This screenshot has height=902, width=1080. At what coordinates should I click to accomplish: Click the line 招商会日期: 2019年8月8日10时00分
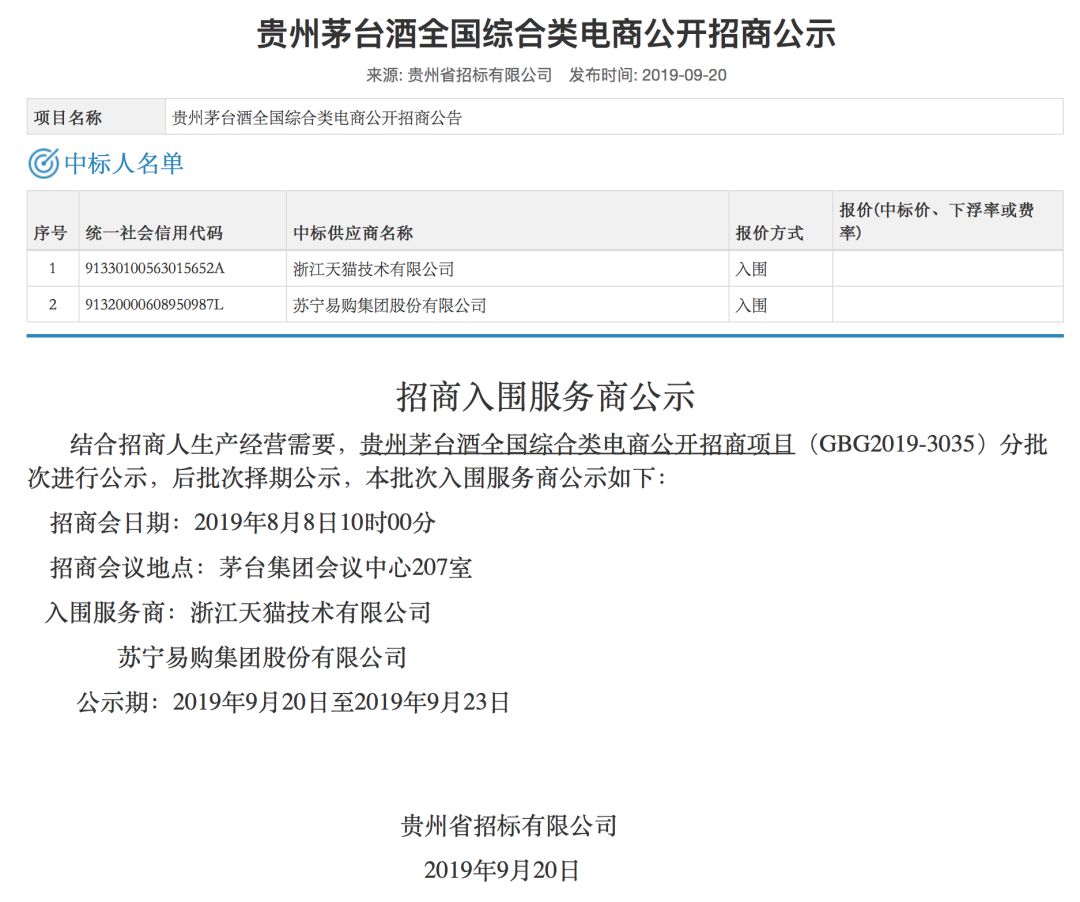point(242,523)
